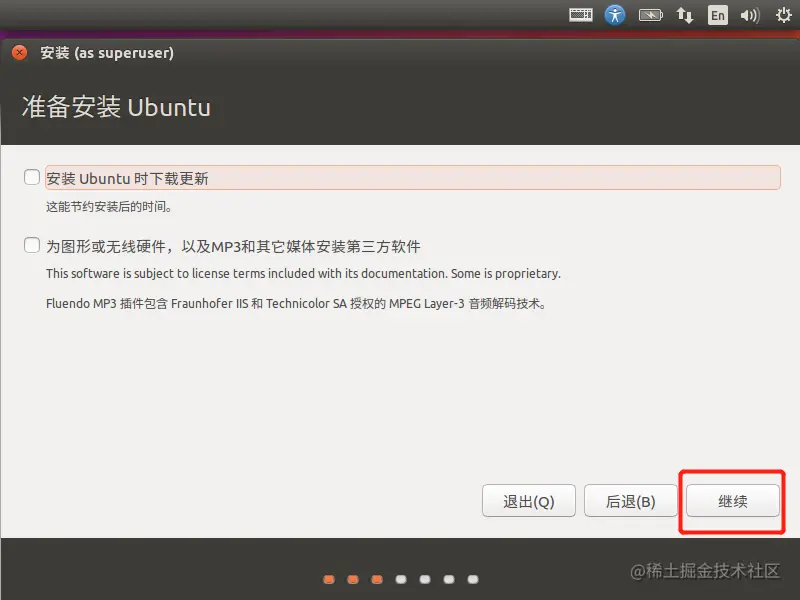Screen dimensions: 800x600
Task: Open the keyboard indicator in top panel
Action: pos(581,15)
